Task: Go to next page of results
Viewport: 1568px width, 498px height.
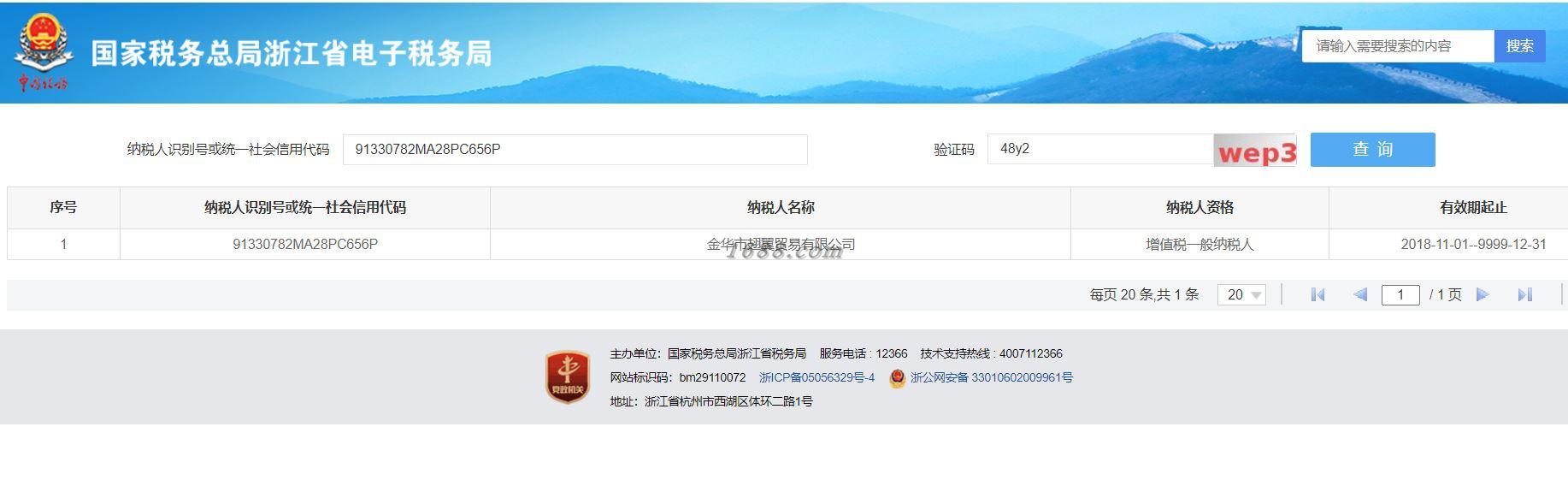Action: (x=1483, y=295)
